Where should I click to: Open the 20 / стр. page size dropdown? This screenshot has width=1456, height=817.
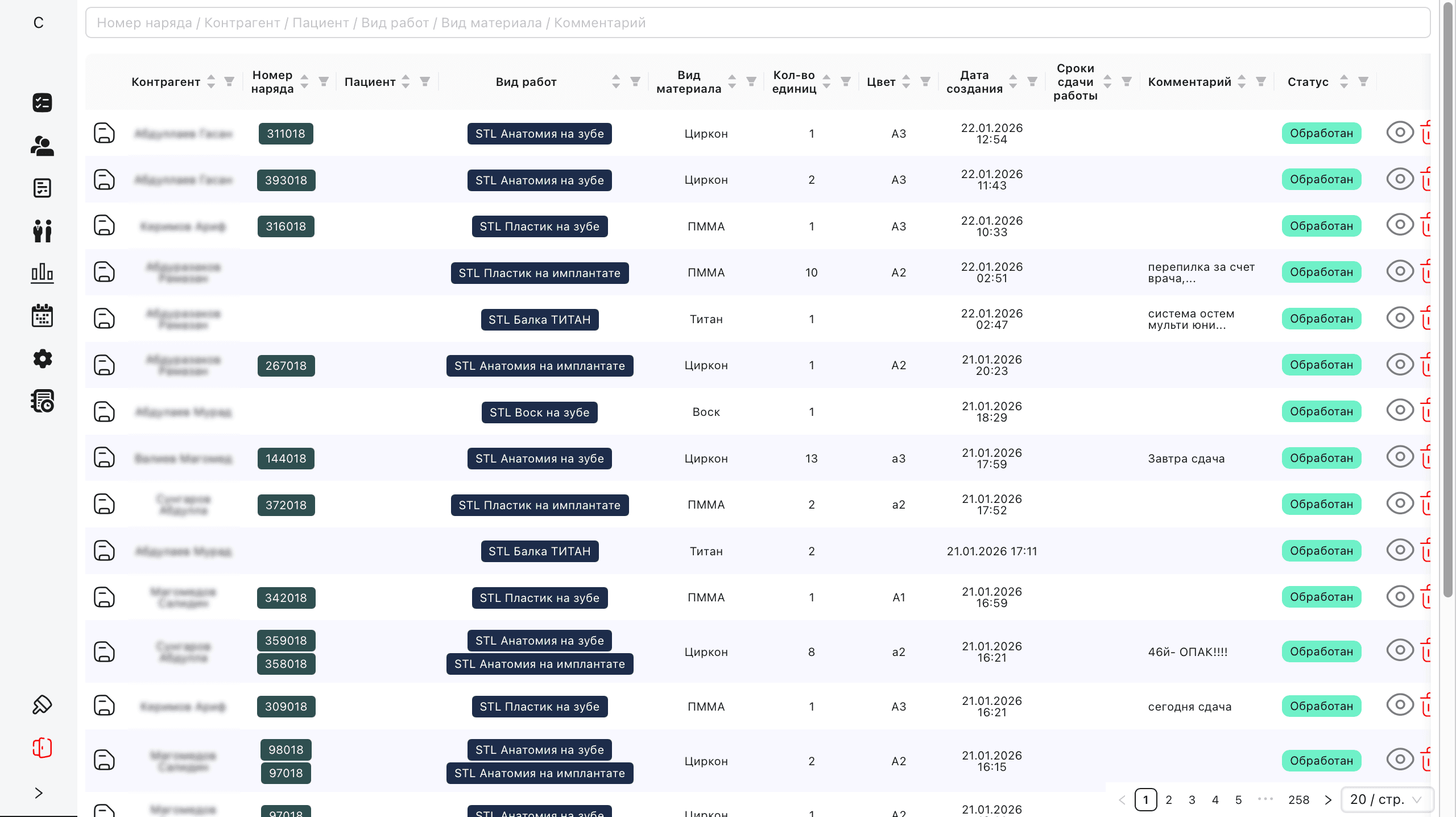(x=1386, y=799)
